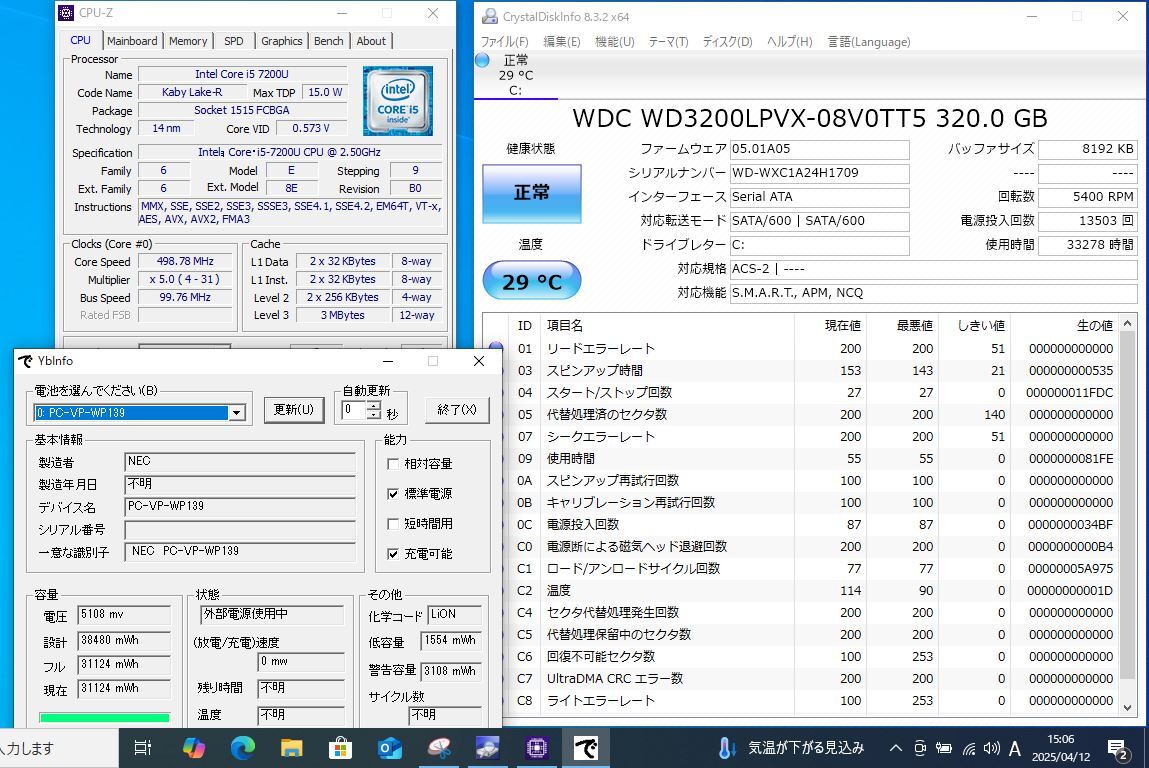Click the YbInfo title bar icon
The image size is (1149, 768).
pos(26,361)
